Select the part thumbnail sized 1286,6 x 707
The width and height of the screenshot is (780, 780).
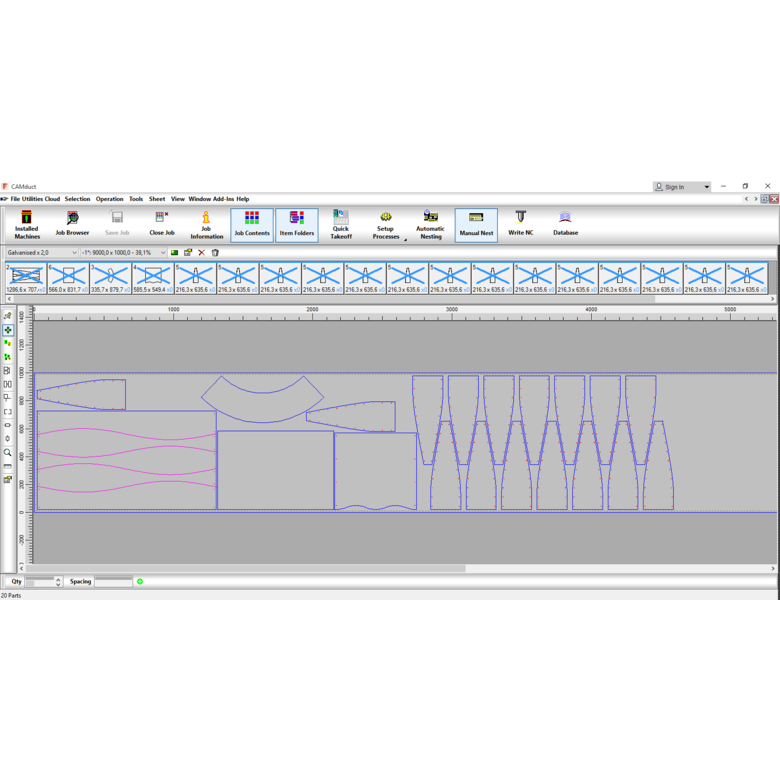click(26, 279)
